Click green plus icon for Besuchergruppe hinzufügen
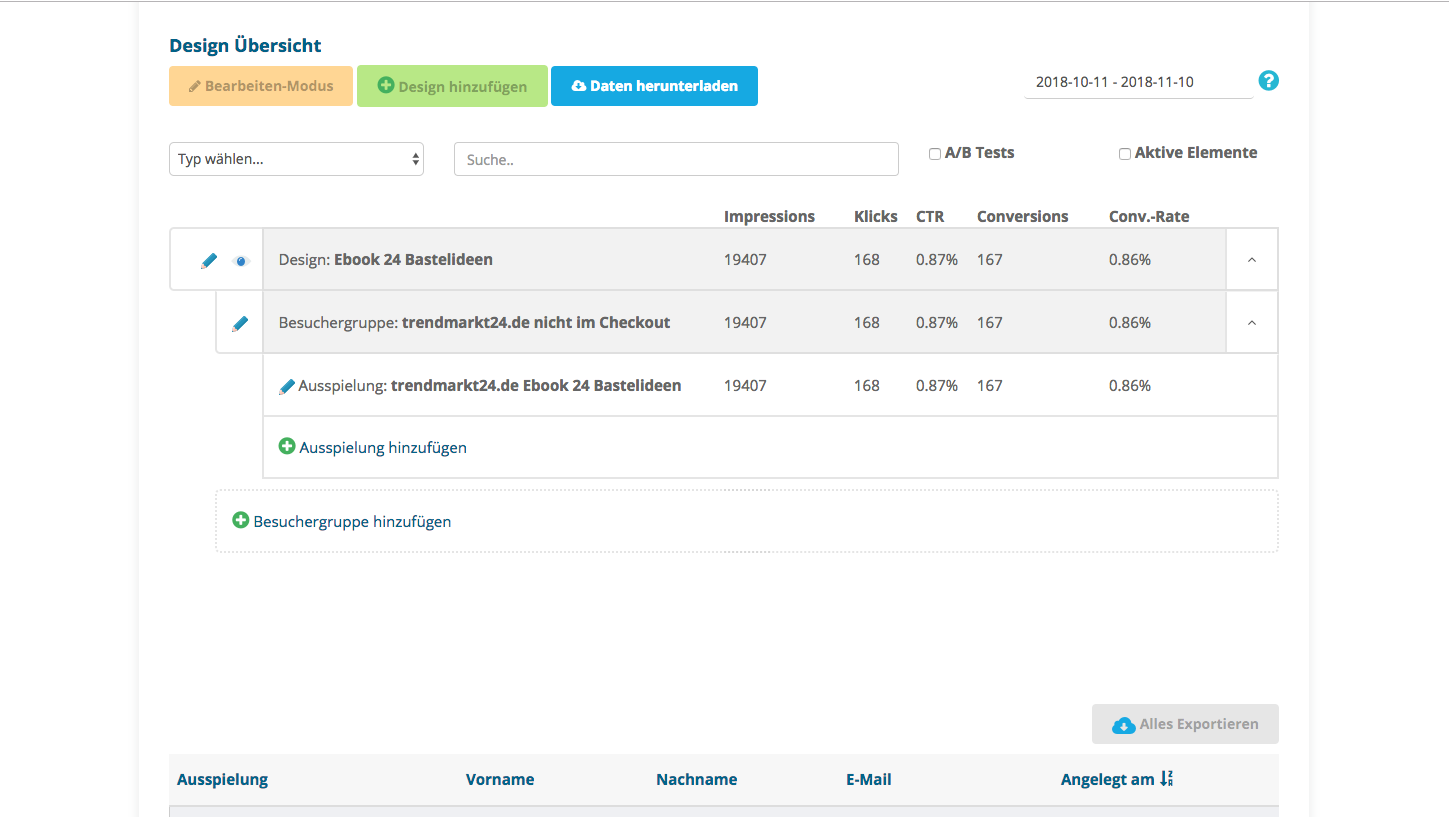This screenshot has height=817, width=1449. coord(241,520)
